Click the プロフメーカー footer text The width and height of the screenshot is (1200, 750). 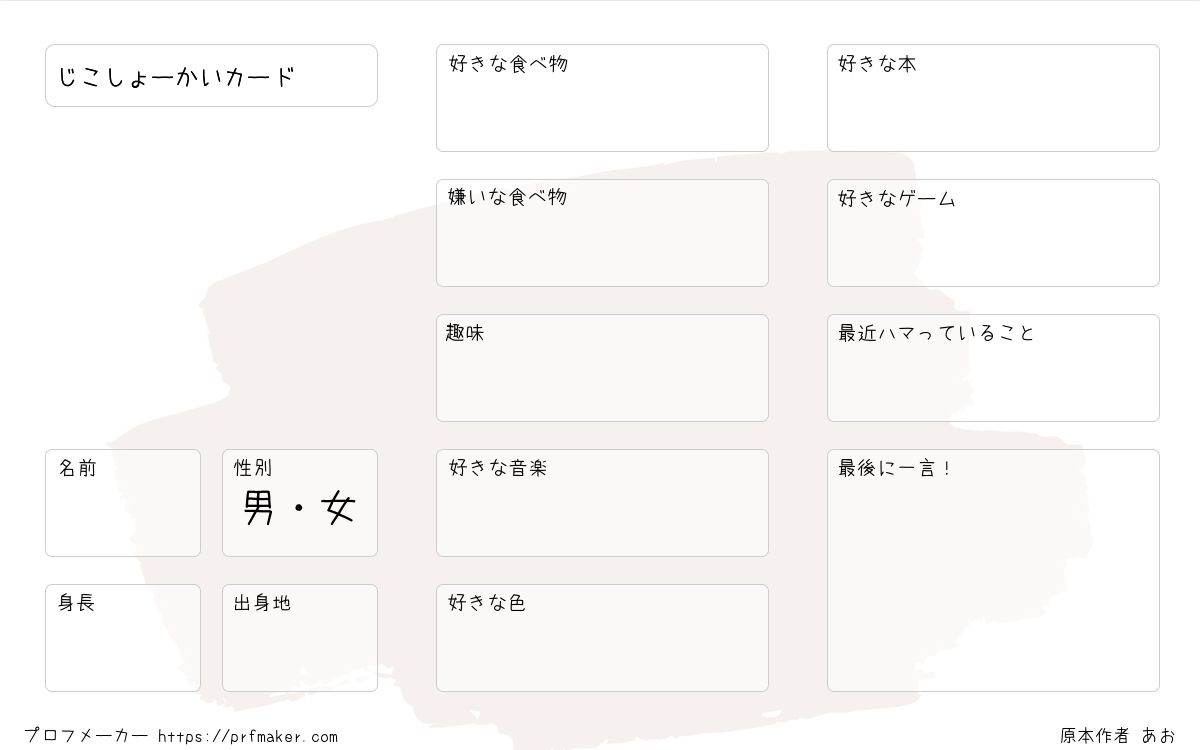coord(86,736)
